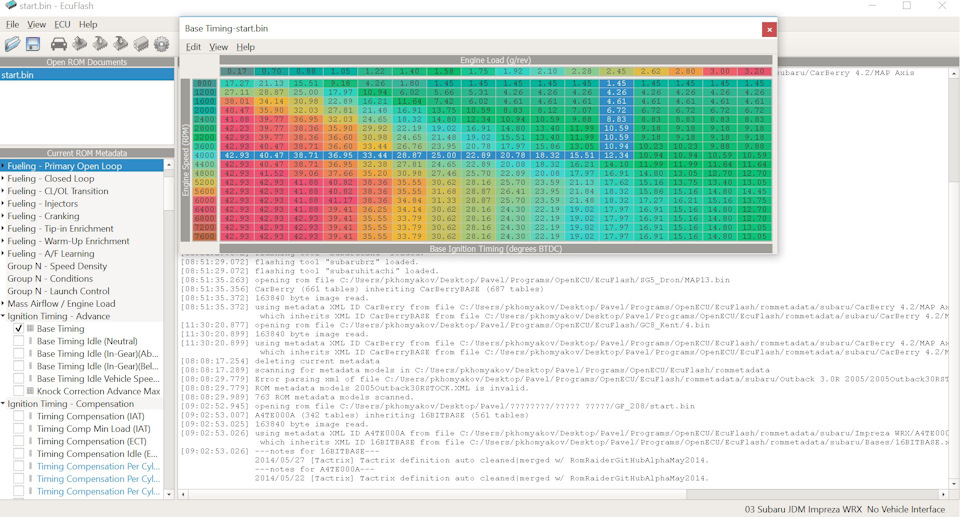This screenshot has height=517, width=960.
Task: Expand the Fueling - CL/OL Transition group
Action: click(x=3, y=191)
